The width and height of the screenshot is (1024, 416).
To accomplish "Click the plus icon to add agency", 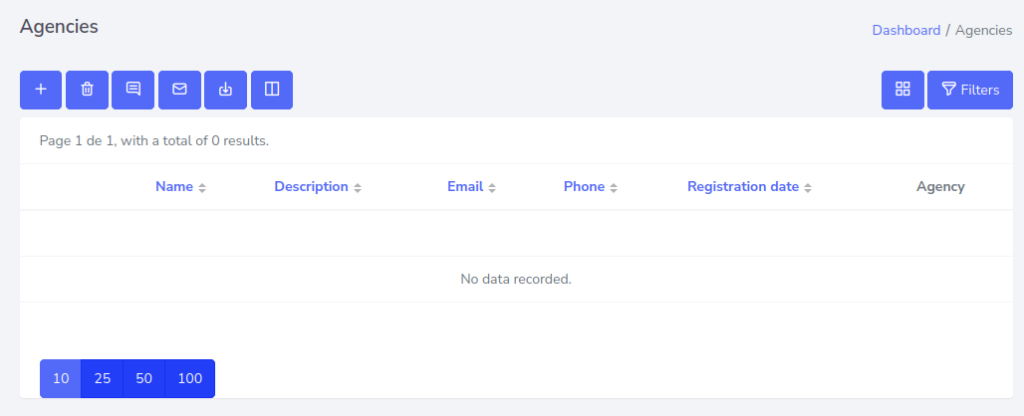I will pyautogui.click(x=41, y=90).
